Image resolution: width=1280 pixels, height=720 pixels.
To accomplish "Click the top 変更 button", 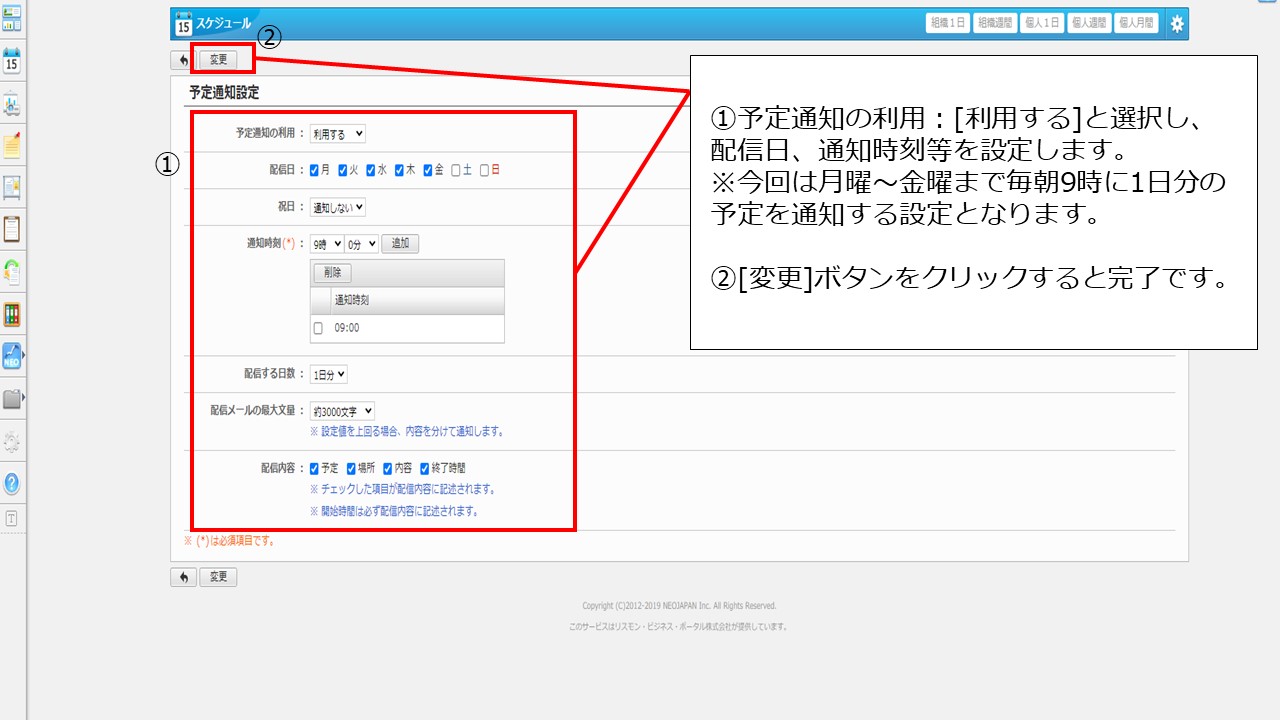I will 218,60.
